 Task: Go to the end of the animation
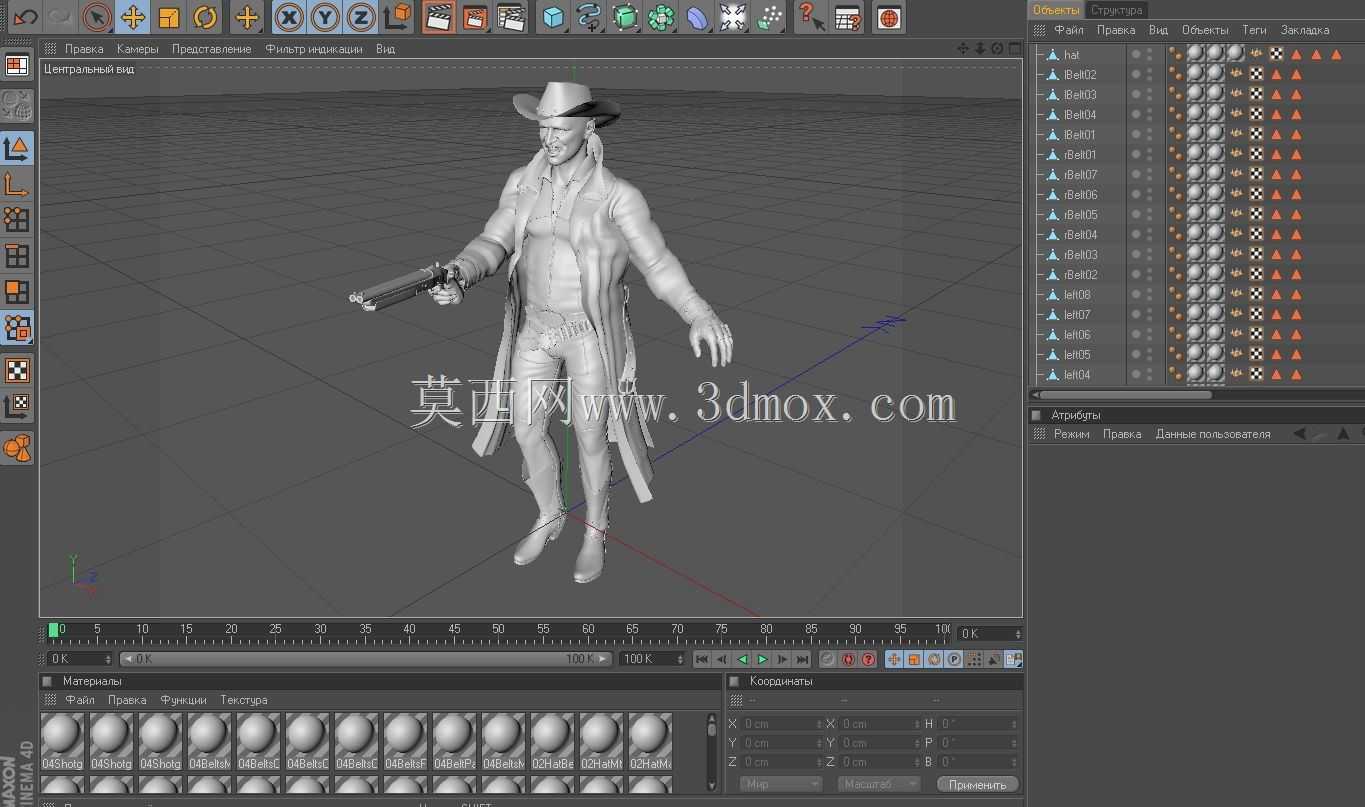click(802, 659)
